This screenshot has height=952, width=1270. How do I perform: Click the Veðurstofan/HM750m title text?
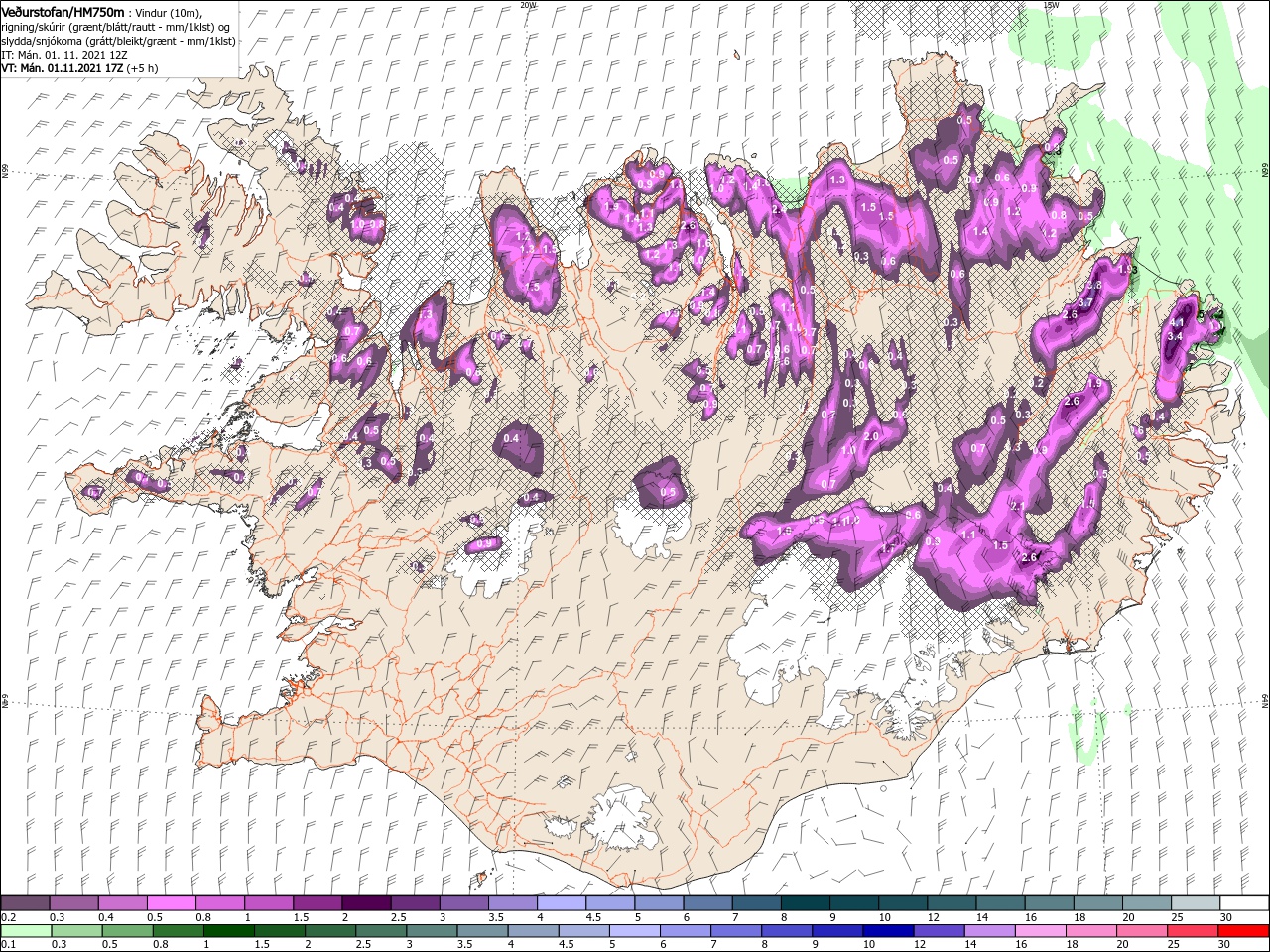point(63,11)
